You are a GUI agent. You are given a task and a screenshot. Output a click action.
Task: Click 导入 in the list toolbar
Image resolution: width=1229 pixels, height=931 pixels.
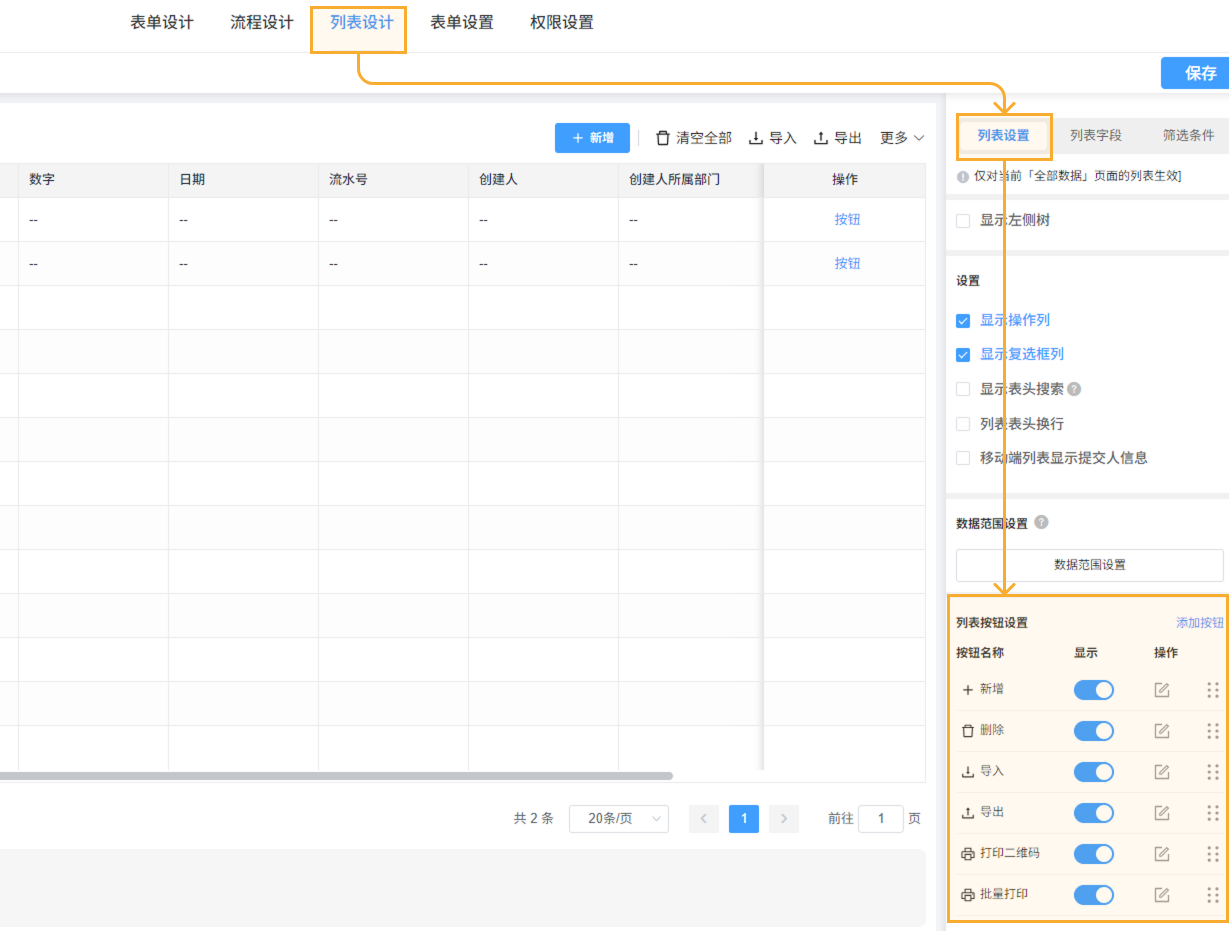pyautogui.click(x=773, y=138)
